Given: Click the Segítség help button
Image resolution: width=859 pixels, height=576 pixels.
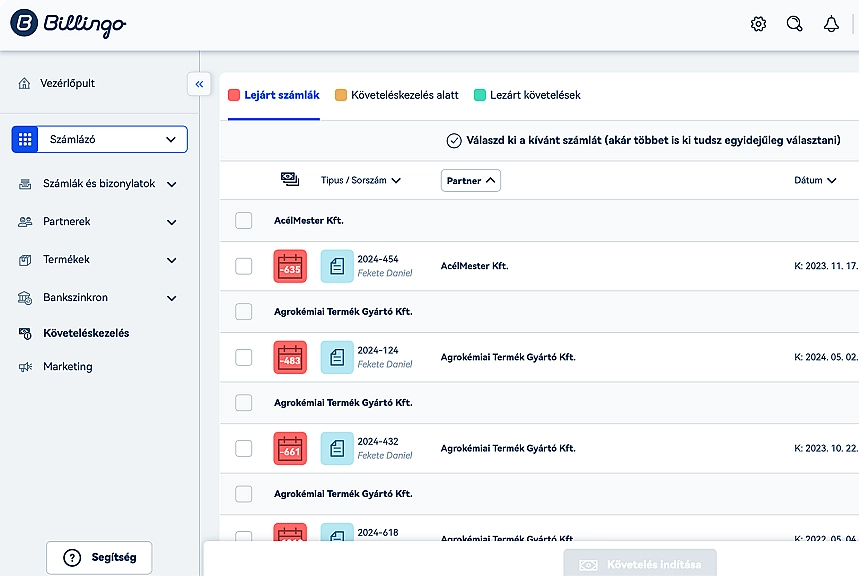Looking at the screenshot, I should pyautogui.click(x=99, y=558).
